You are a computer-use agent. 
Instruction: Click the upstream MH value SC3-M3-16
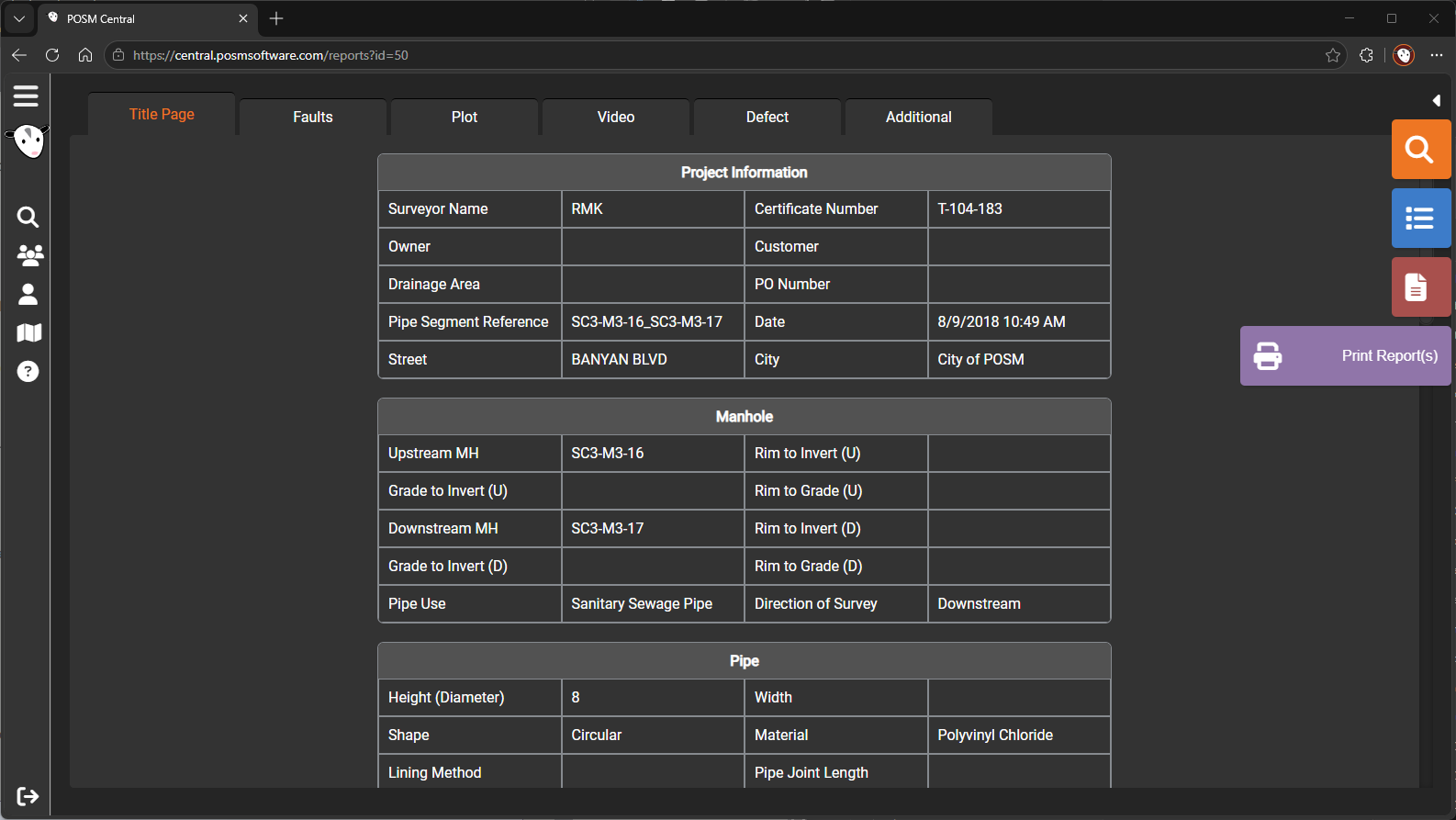coord(608,453)
